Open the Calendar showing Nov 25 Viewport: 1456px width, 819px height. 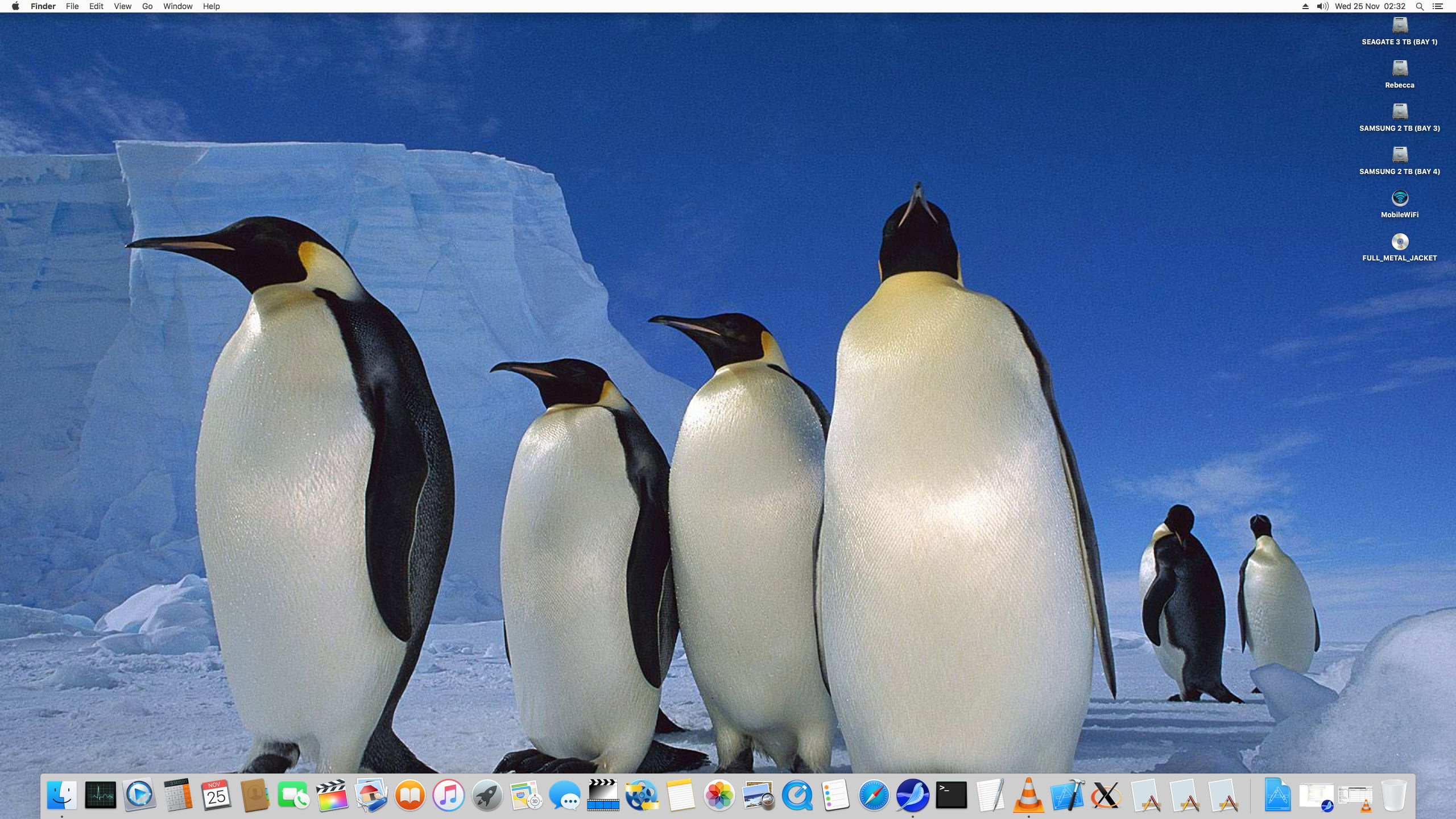click(217, 795)
